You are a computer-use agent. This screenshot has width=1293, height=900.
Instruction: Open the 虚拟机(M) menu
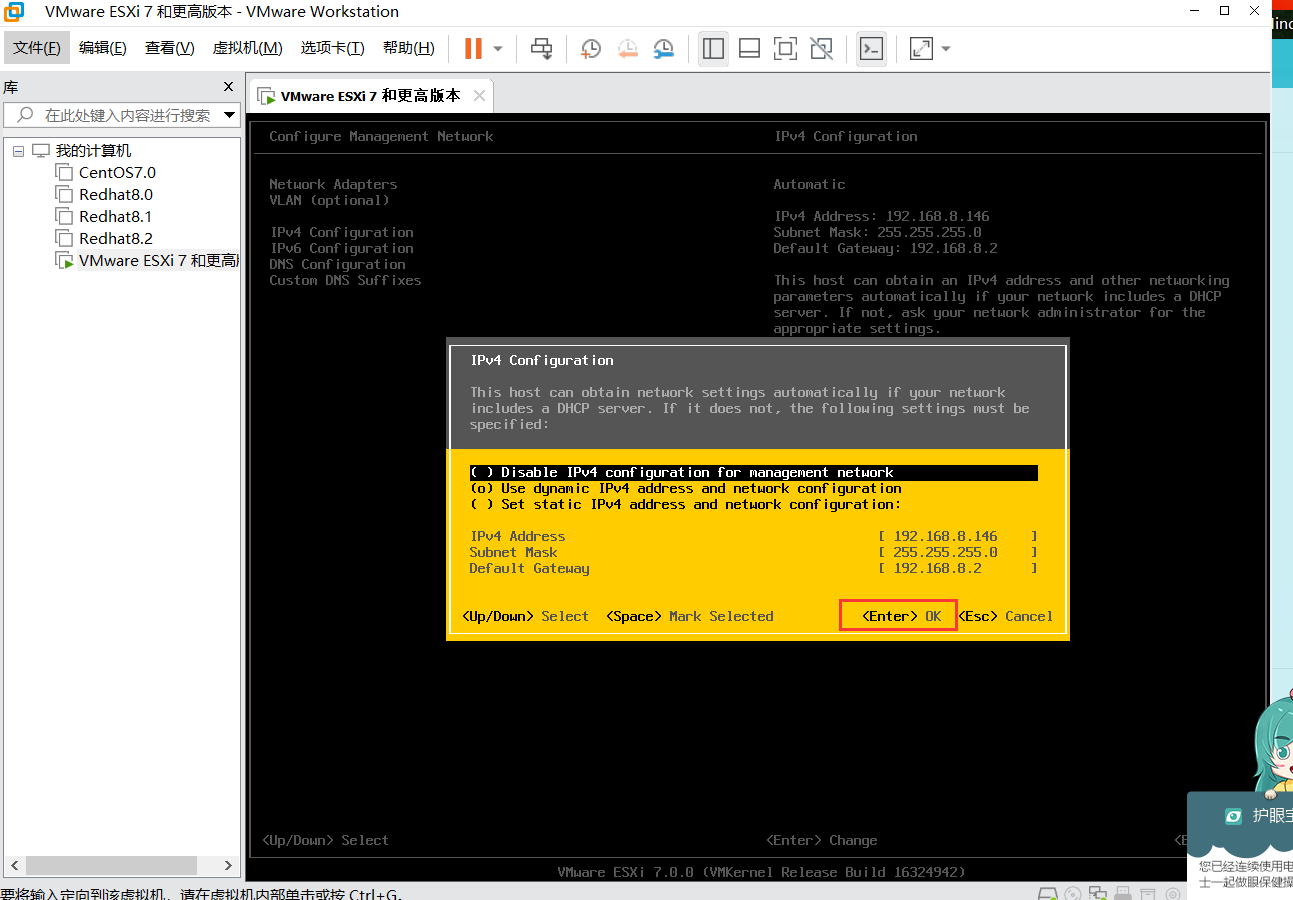[248, 48]
